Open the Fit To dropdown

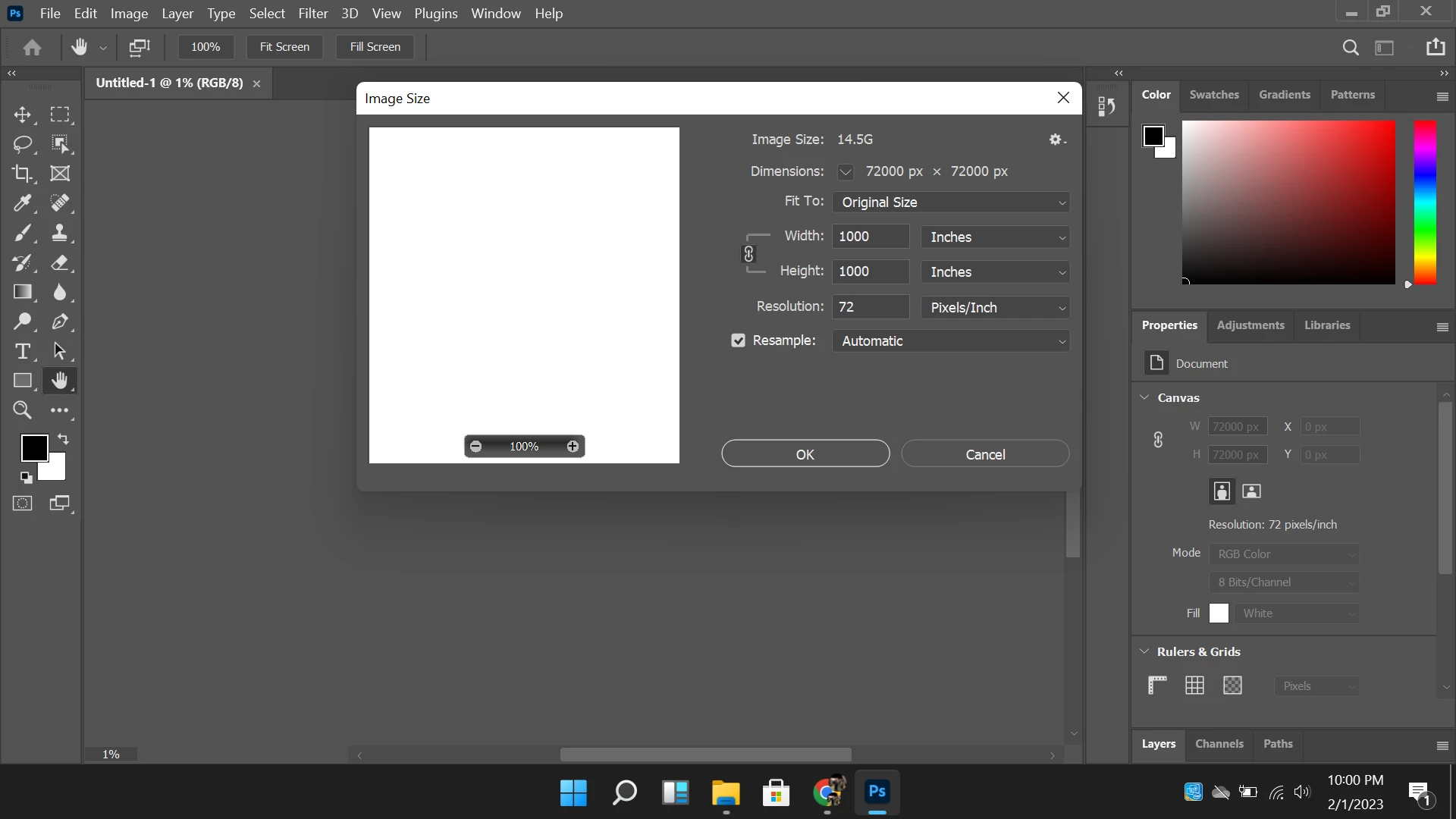(x=950, y=202)
